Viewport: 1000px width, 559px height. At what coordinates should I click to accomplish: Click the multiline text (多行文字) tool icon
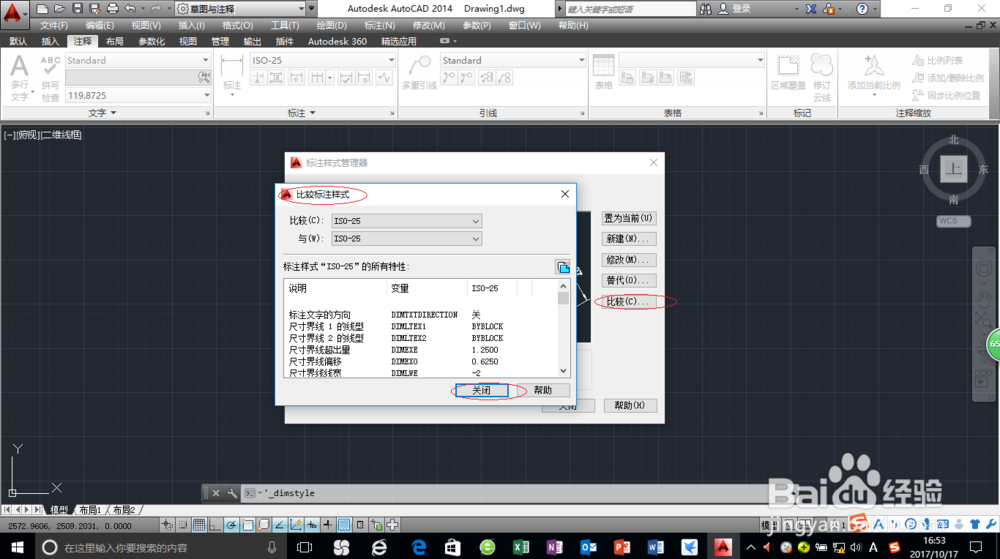pos(20,66)
